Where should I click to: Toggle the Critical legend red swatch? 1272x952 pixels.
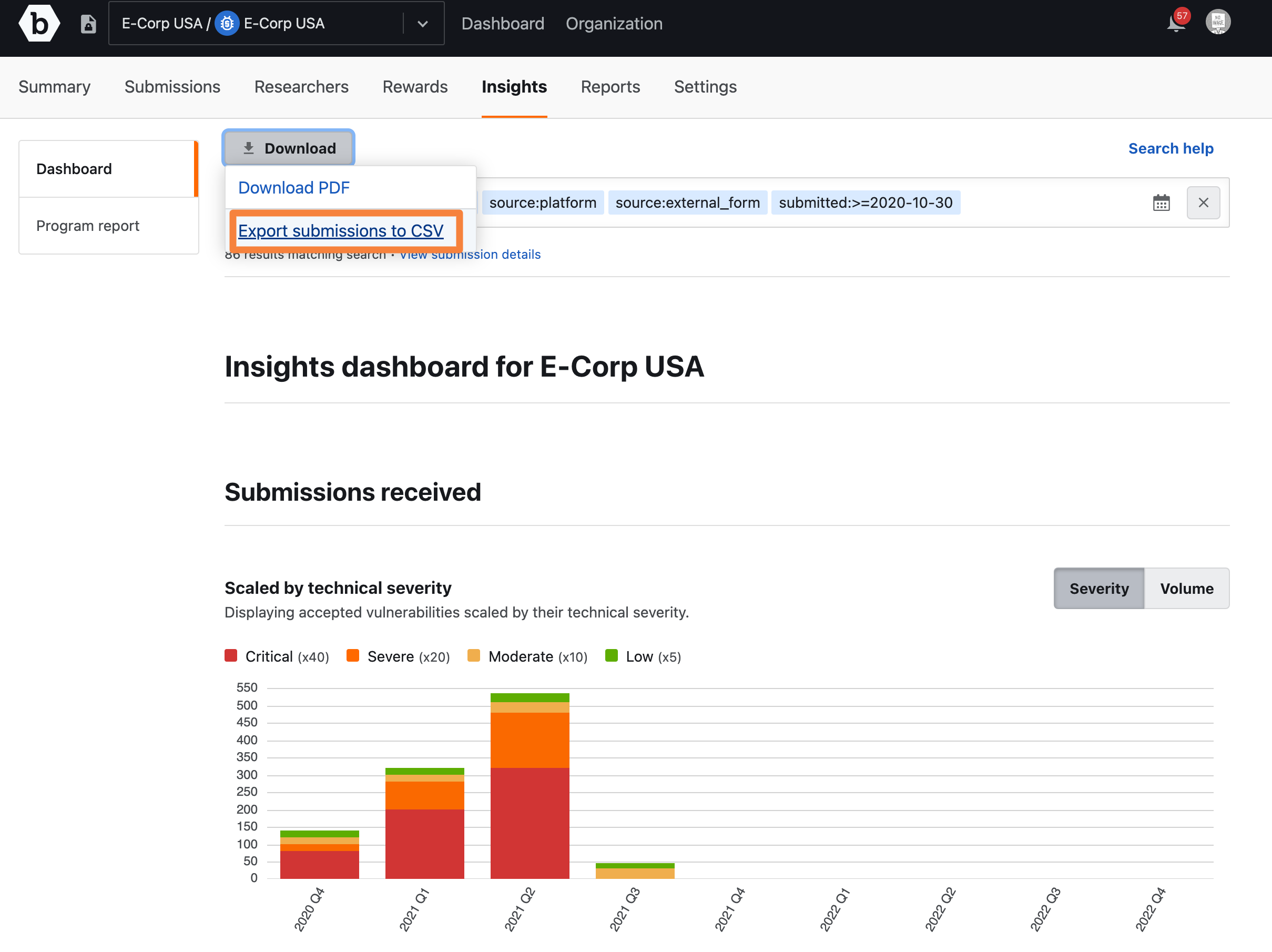[231, 656]
